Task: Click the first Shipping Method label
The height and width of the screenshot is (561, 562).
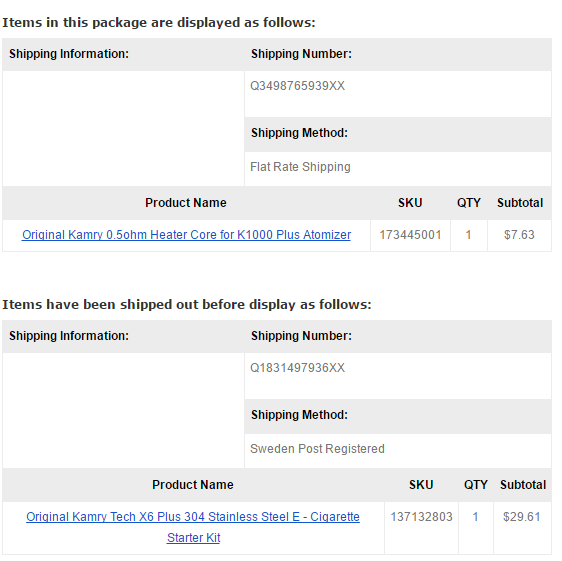Action: tap(299, 133)
